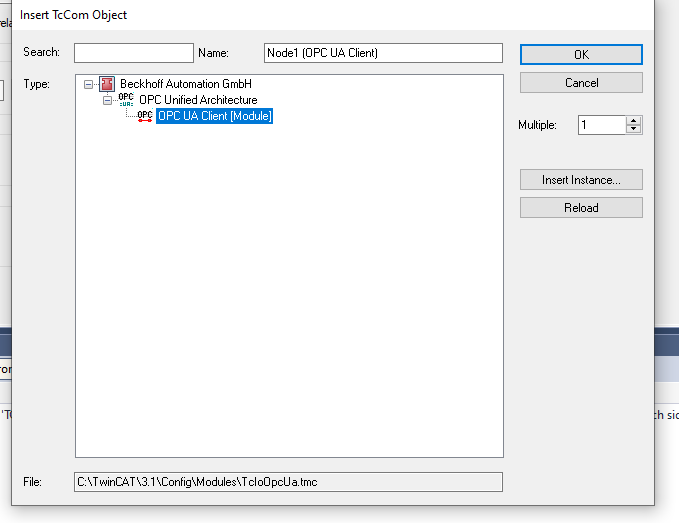
Task: Select OPC Unified Architecture tree entry
Action: click(198, 100)
